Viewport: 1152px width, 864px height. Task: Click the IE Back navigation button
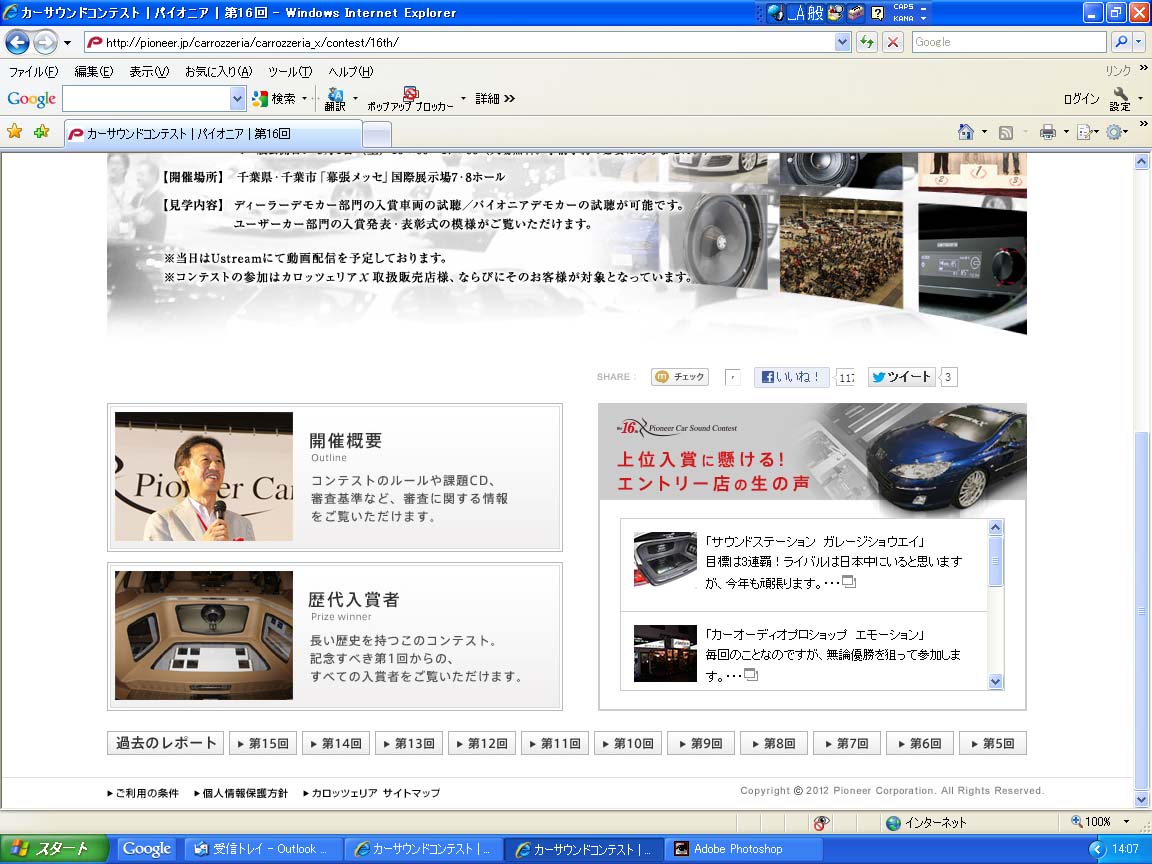(x=17, y=42)
